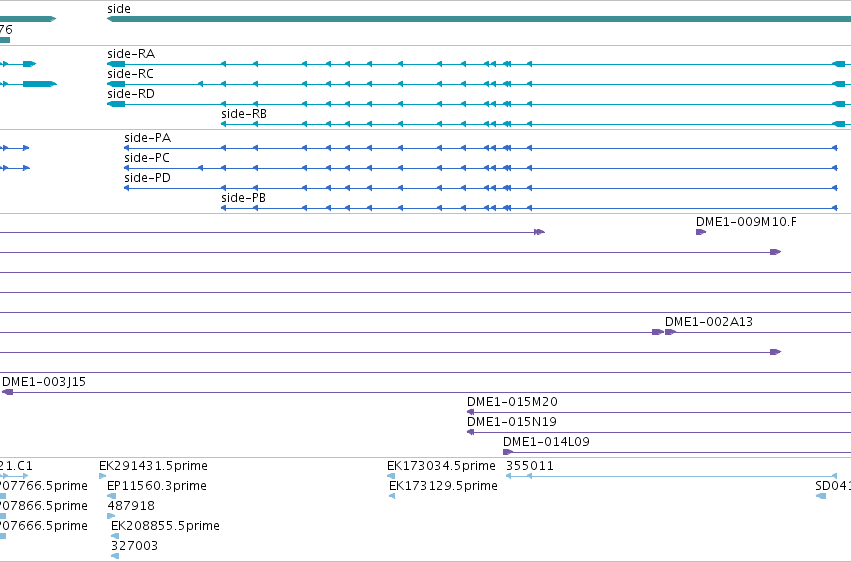Click the DME1-002A13 label
The image size is (851, 562).
pos(709,322)
